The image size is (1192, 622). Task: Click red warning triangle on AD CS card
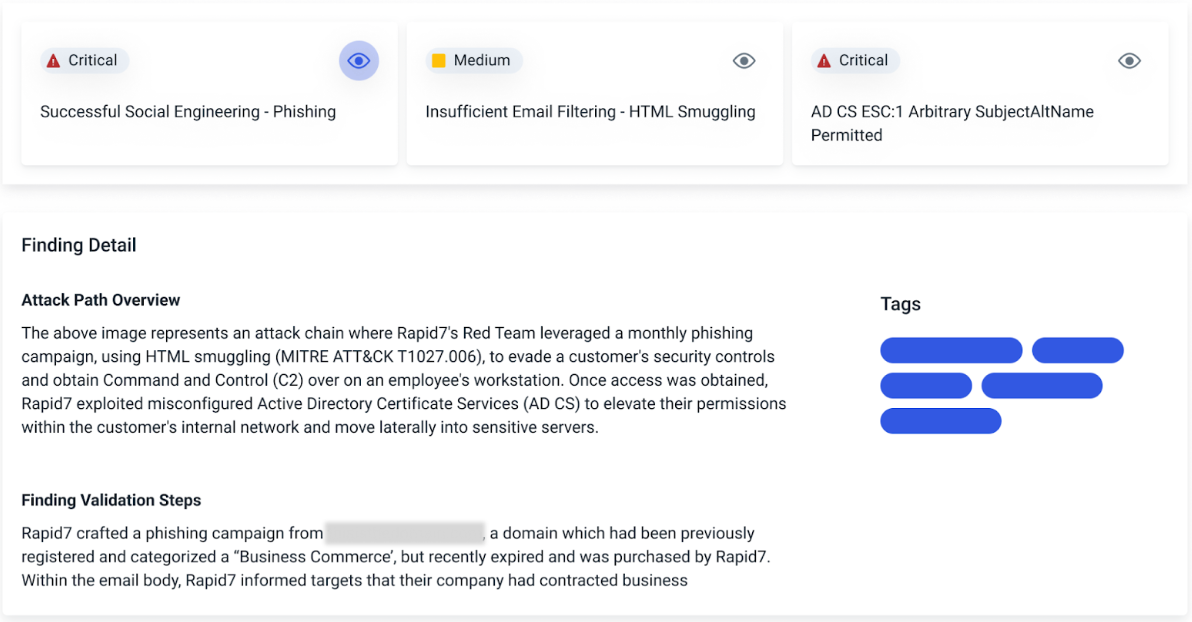pos(824,61)
